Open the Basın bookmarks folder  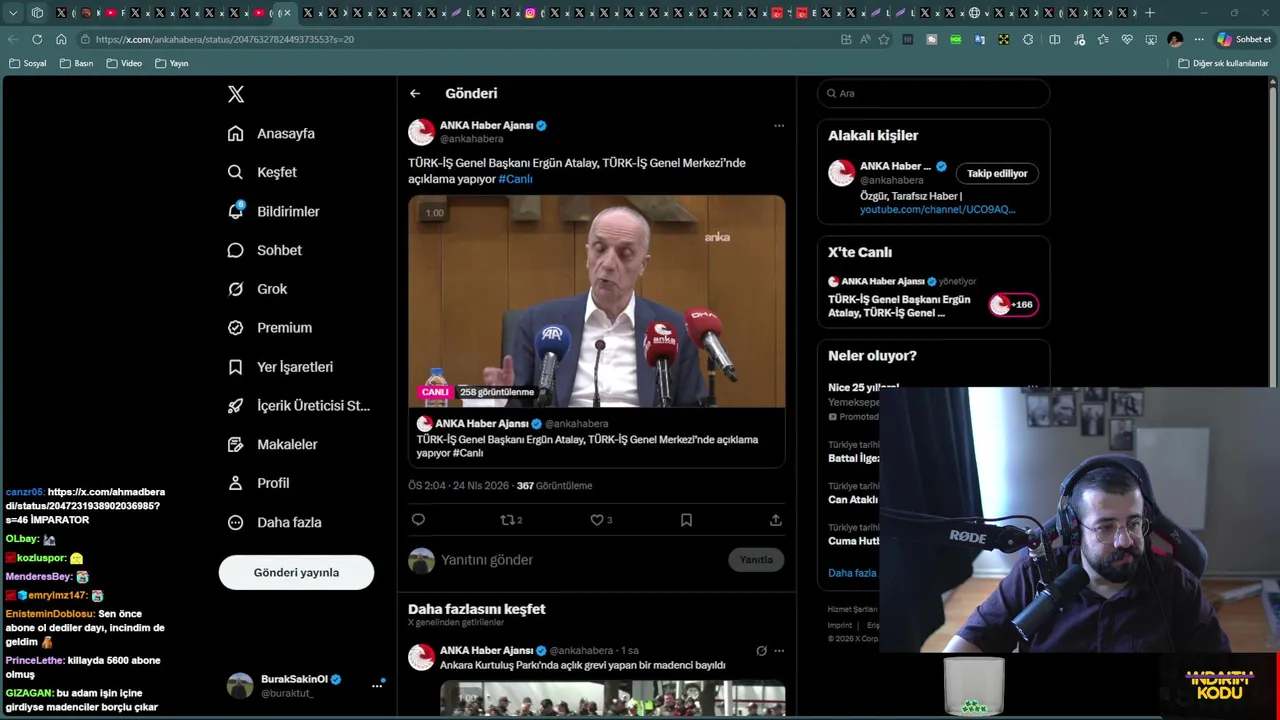77,63
